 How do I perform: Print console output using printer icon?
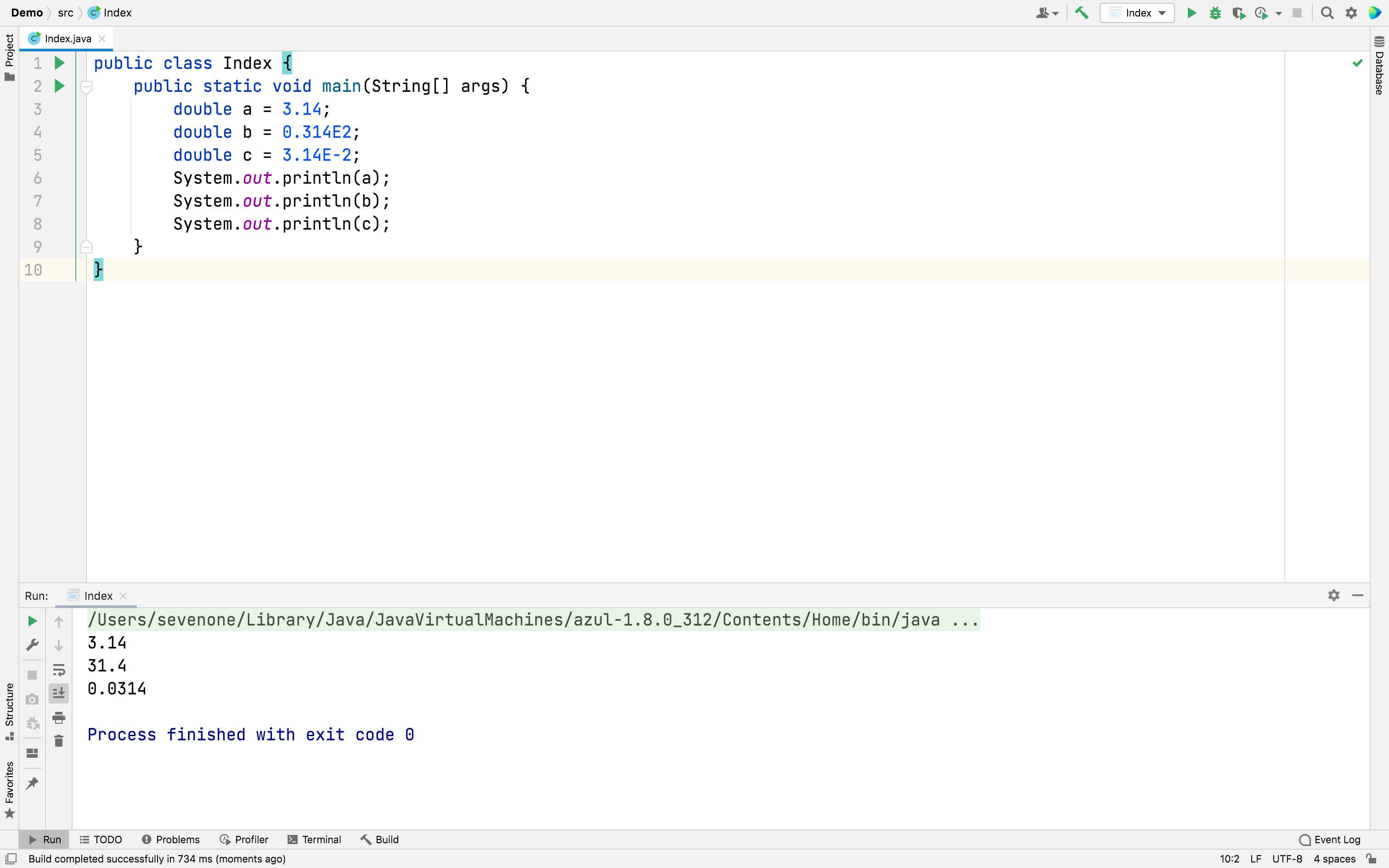[x=58, y=717]
